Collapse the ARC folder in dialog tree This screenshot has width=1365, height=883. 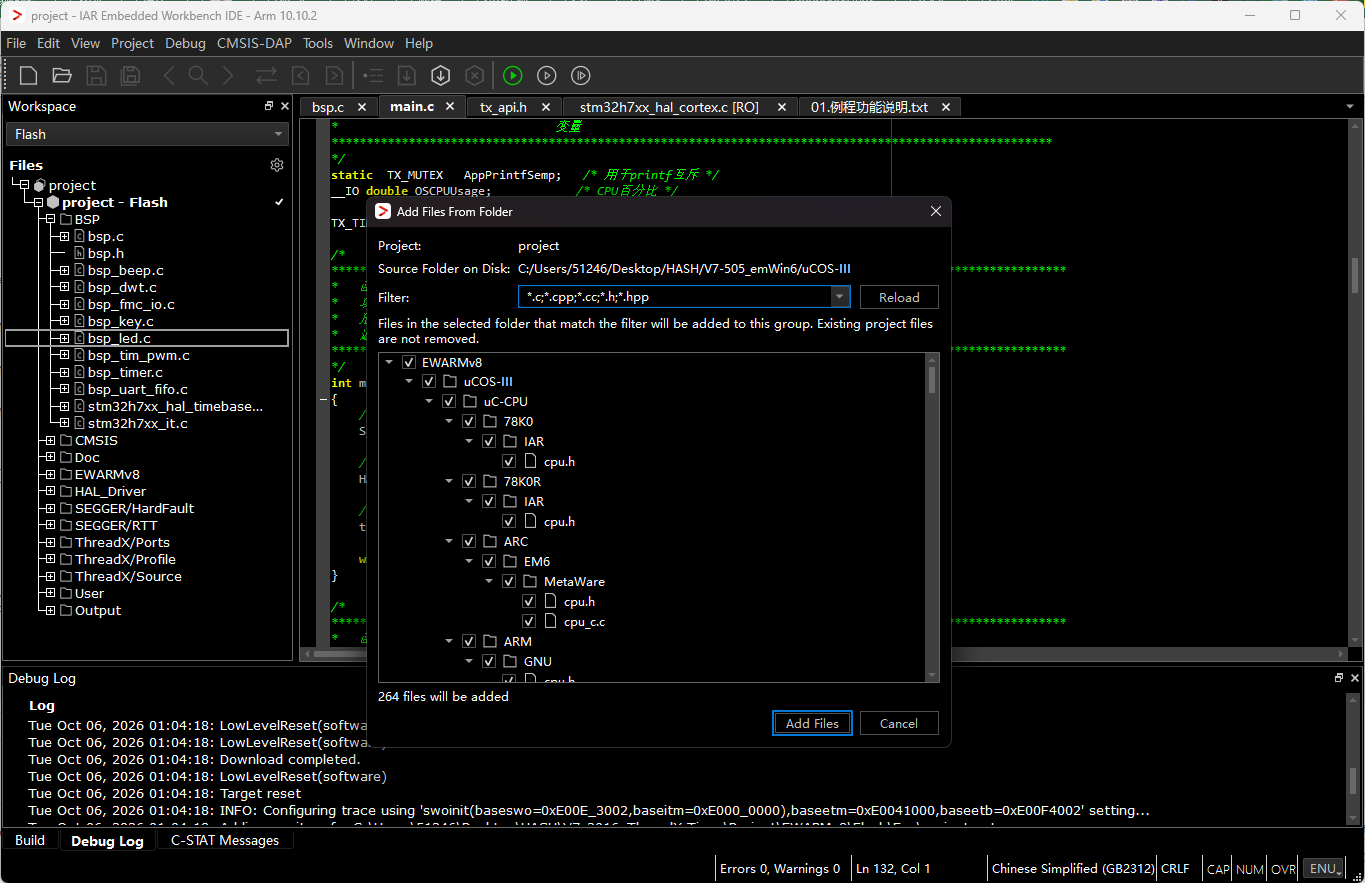[450, 542]
